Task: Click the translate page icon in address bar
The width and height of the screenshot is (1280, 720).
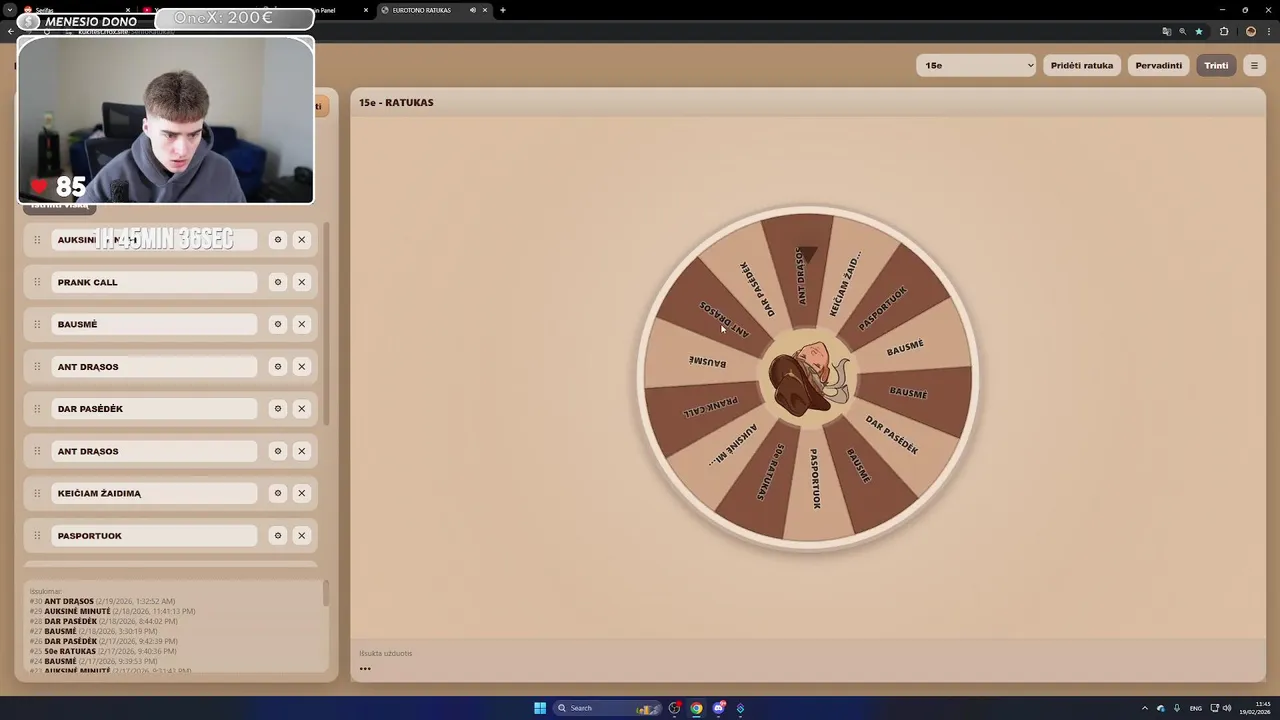Action: click(1166, 31)
